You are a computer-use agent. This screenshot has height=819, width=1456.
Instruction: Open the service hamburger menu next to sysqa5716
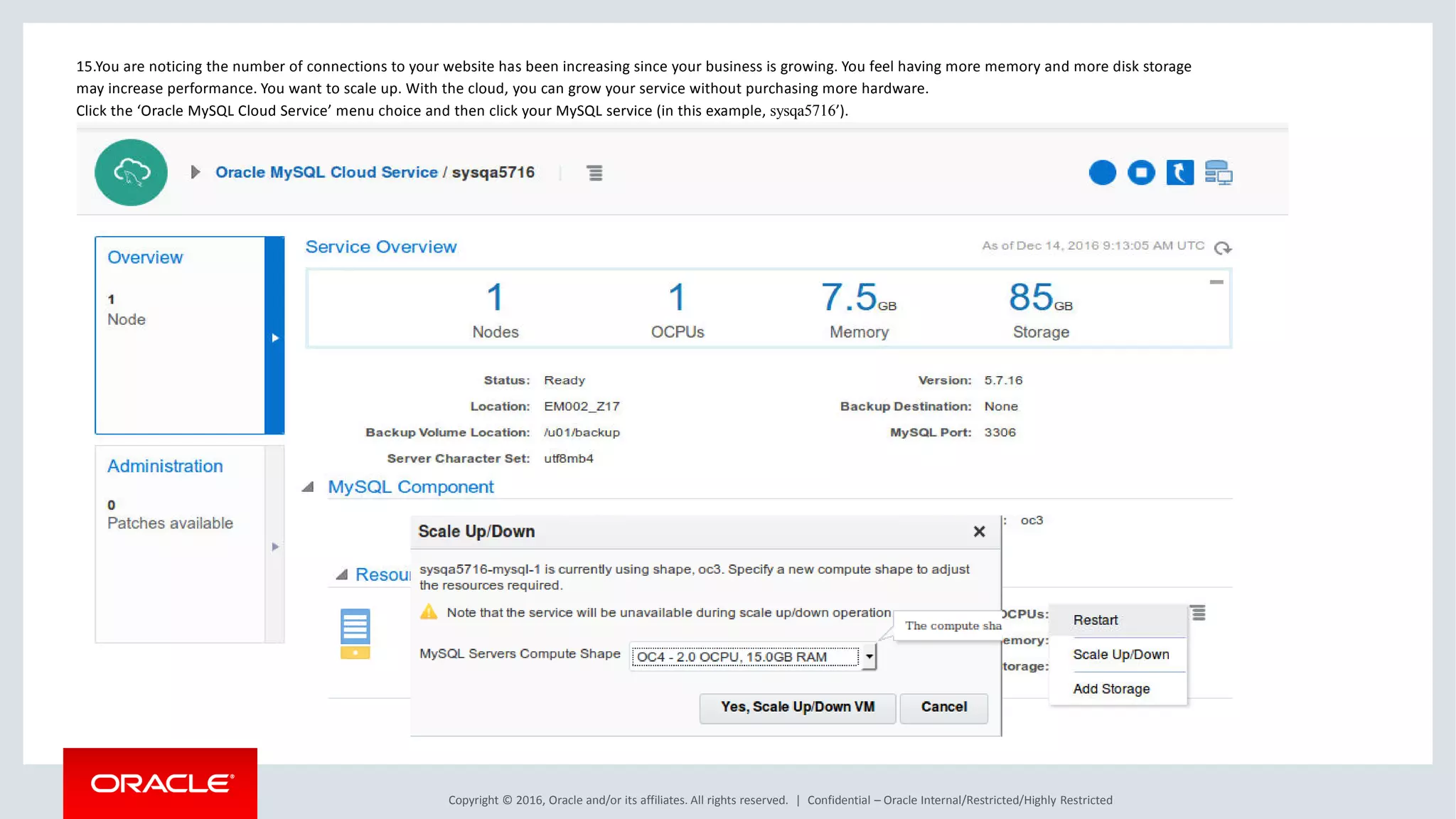click(595, 173)
